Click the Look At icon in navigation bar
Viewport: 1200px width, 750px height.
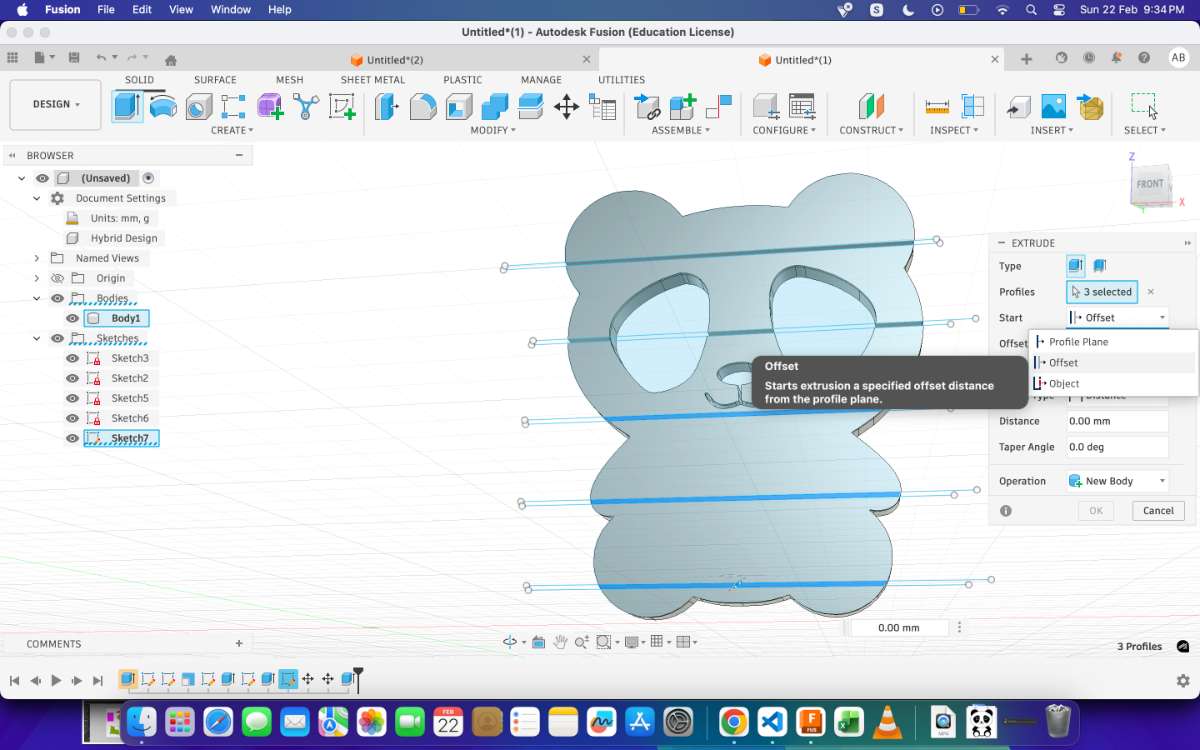[538, 642]
